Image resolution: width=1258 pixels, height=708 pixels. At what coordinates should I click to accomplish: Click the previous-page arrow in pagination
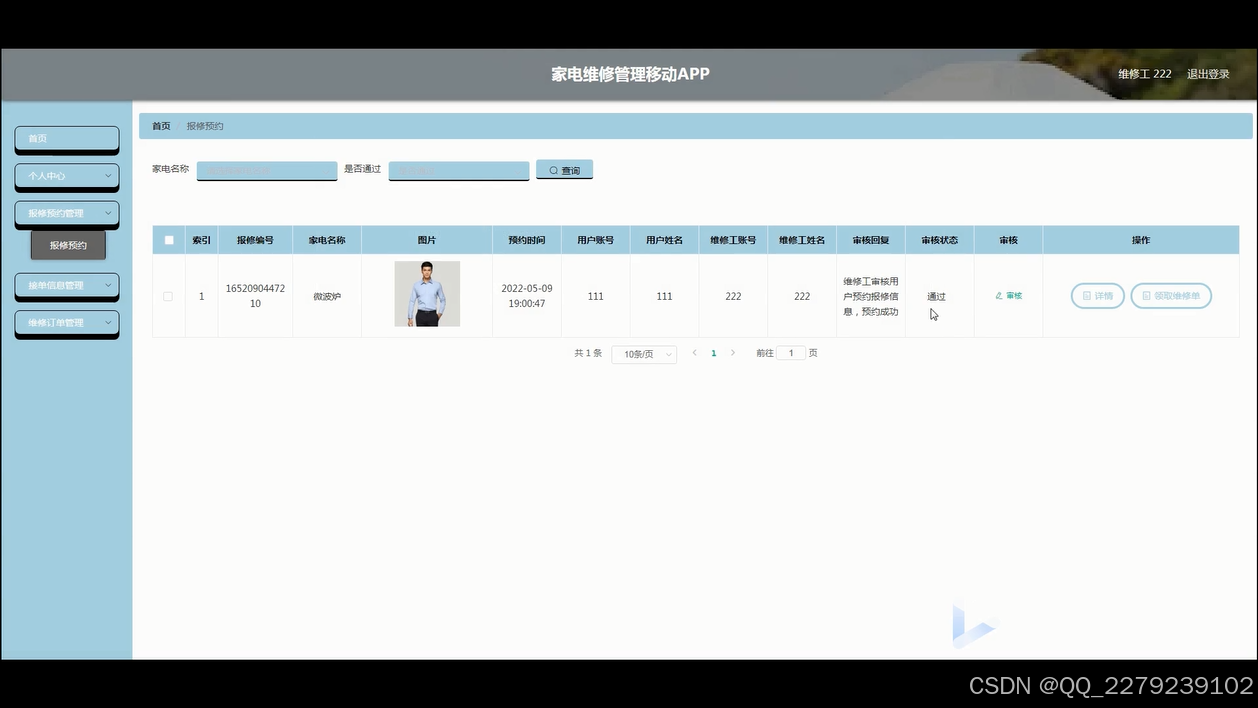(694, 353)
